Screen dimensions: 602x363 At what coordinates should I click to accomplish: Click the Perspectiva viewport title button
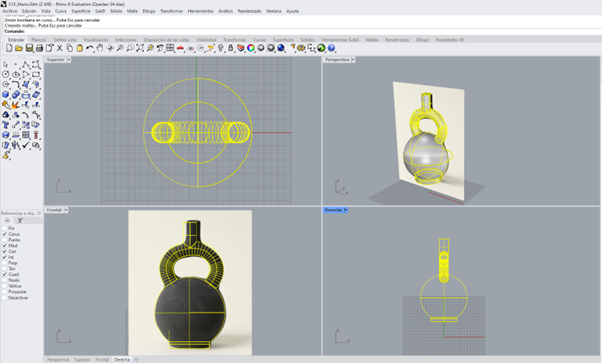[x=337, y=60]
